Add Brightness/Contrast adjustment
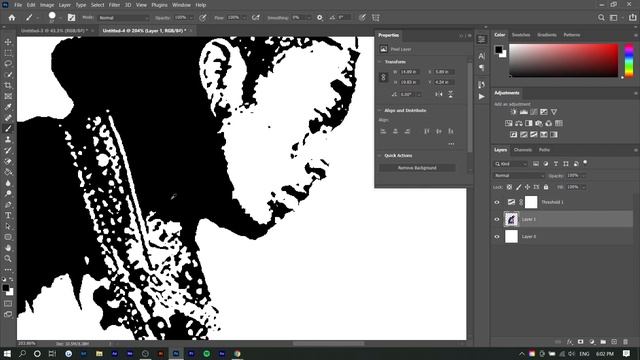The height and width of the screenshot is (360, 640). tap(513, 112)
